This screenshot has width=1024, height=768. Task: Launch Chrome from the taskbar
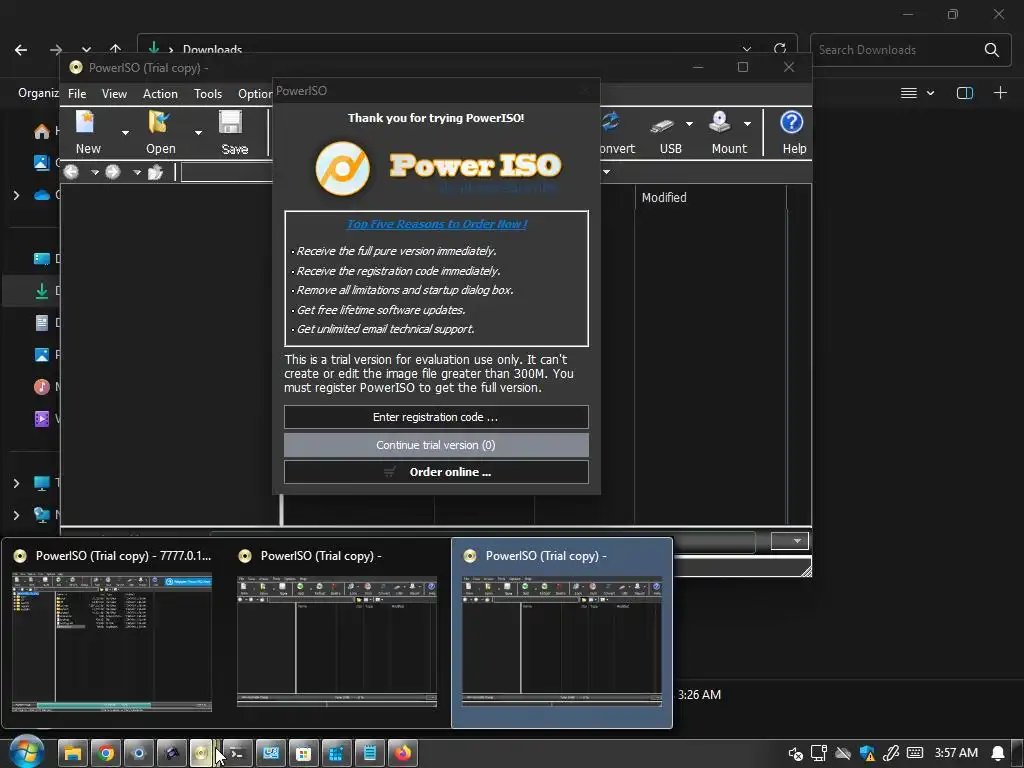[x=106, y=753]
